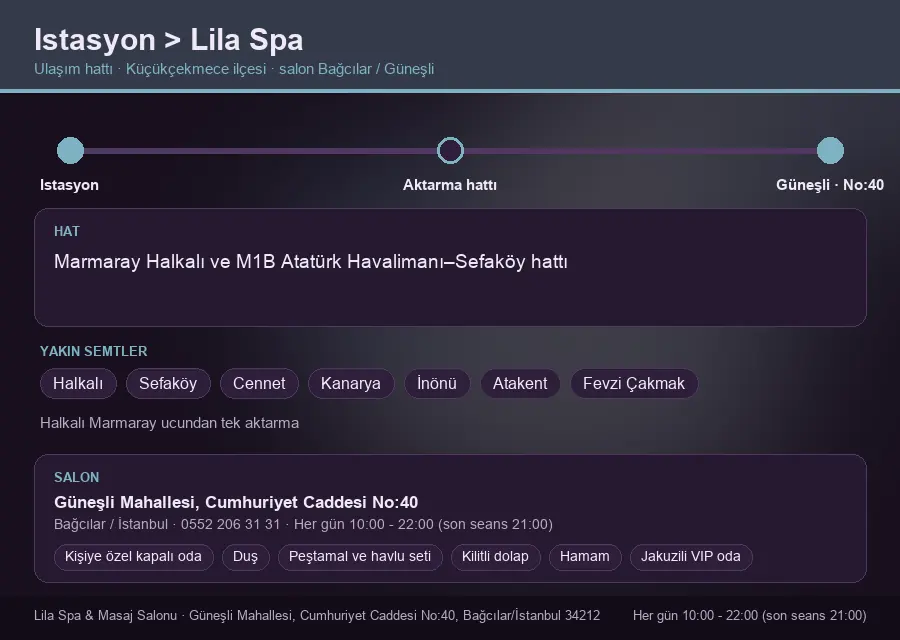
Task: Select the Peştamal ve havlu seti tag
Action: pyautogui.click(x=360, y=557)
